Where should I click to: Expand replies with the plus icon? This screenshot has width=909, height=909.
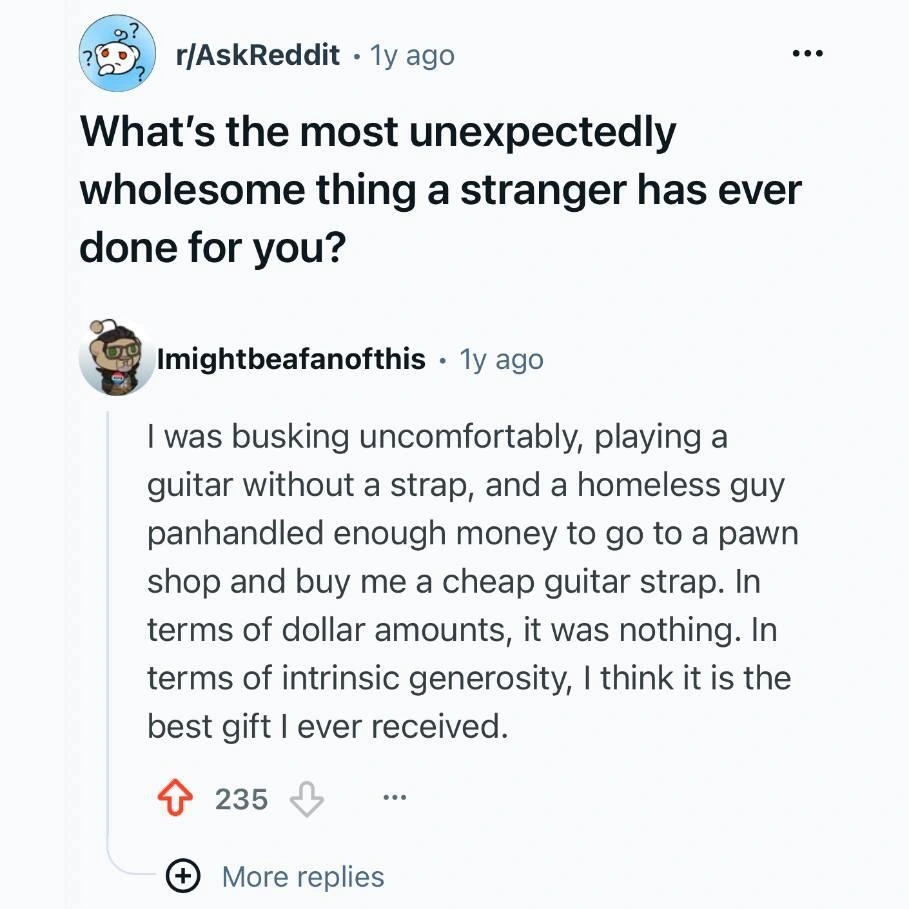pyautogui.click(x=182, y=877)
